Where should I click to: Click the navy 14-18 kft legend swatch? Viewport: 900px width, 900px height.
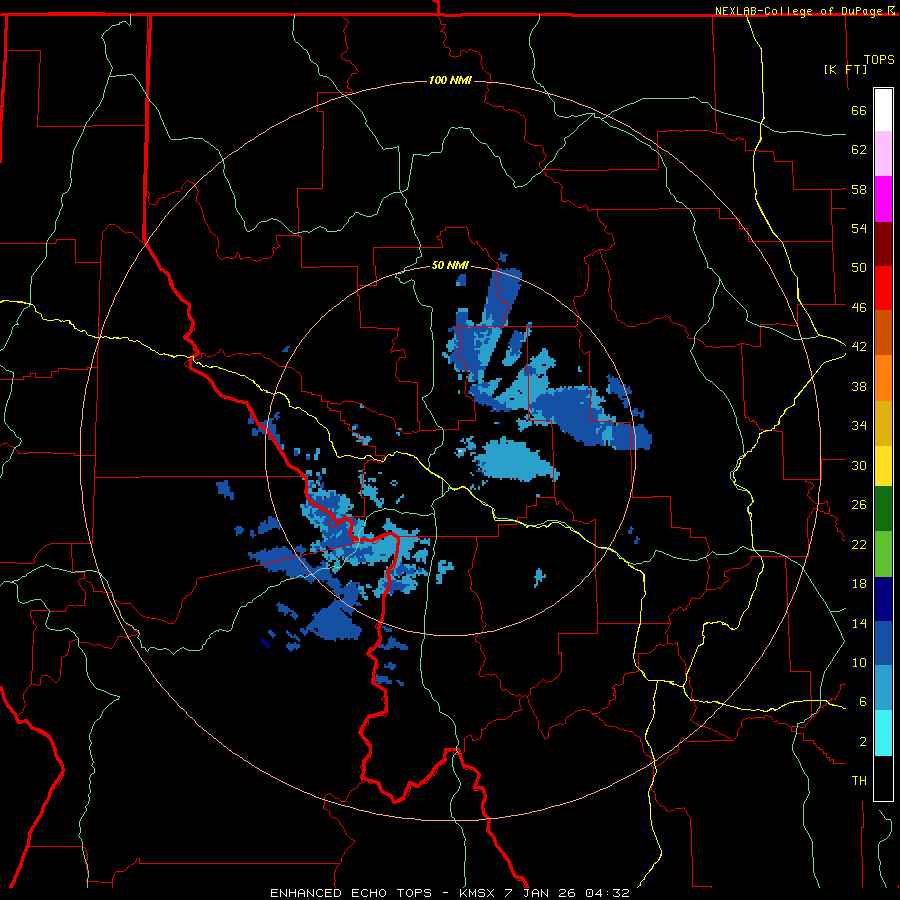coord(883,599)
